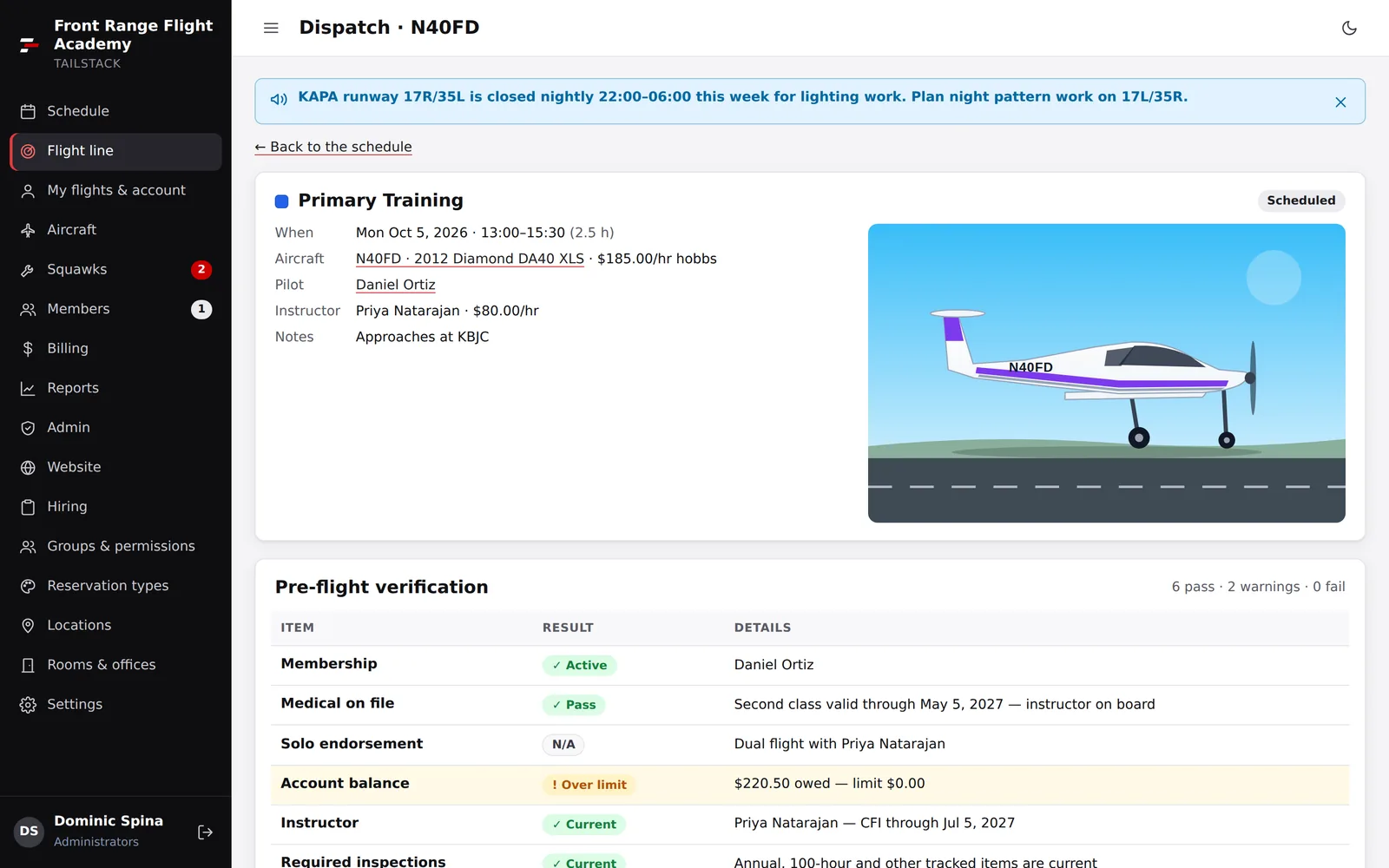Collapse the sidebar using the hamburger icon
This screenshot has width=1389, height=868.
[271, 28]
